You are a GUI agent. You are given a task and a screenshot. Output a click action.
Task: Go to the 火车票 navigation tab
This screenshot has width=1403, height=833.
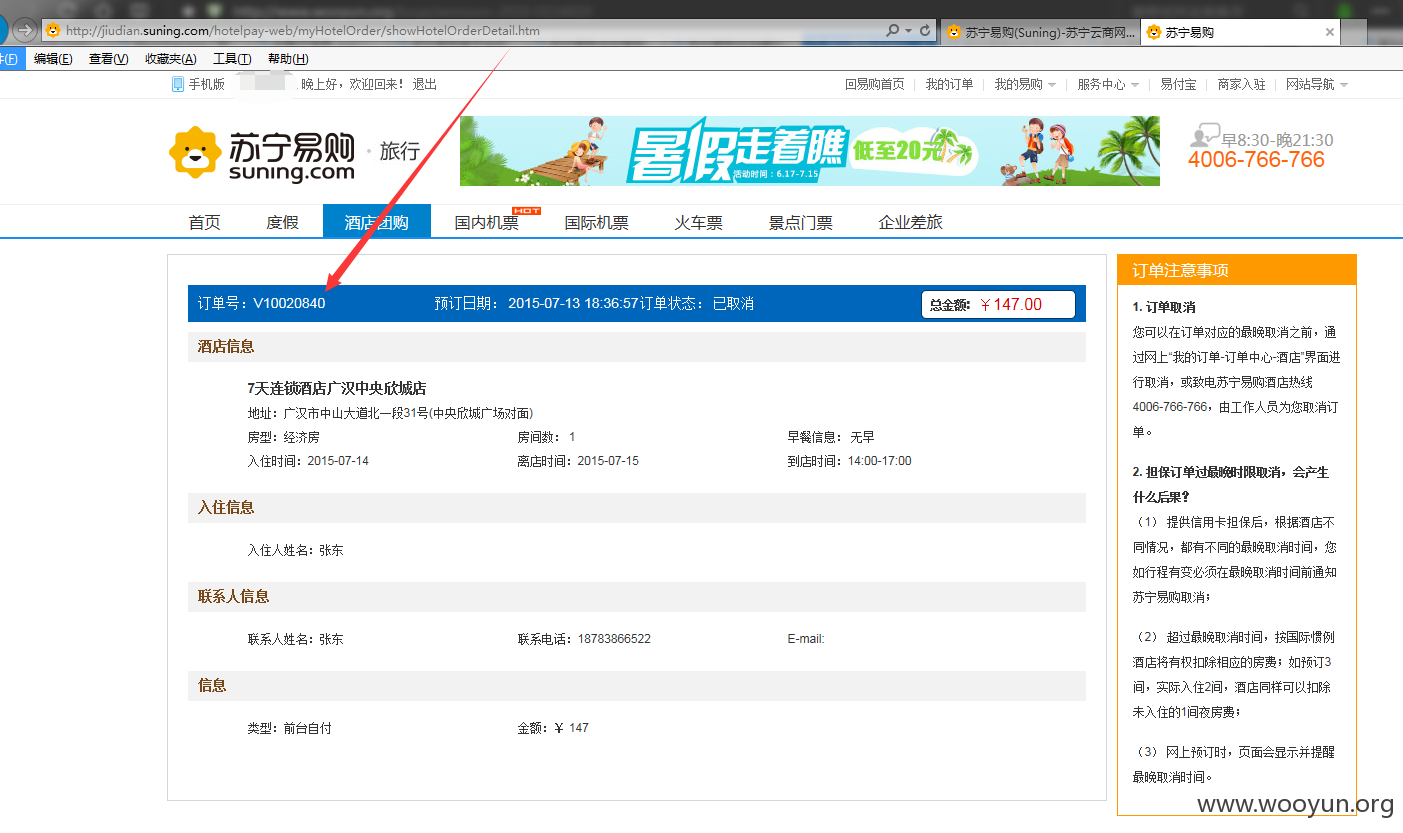(x=699, y=222)
